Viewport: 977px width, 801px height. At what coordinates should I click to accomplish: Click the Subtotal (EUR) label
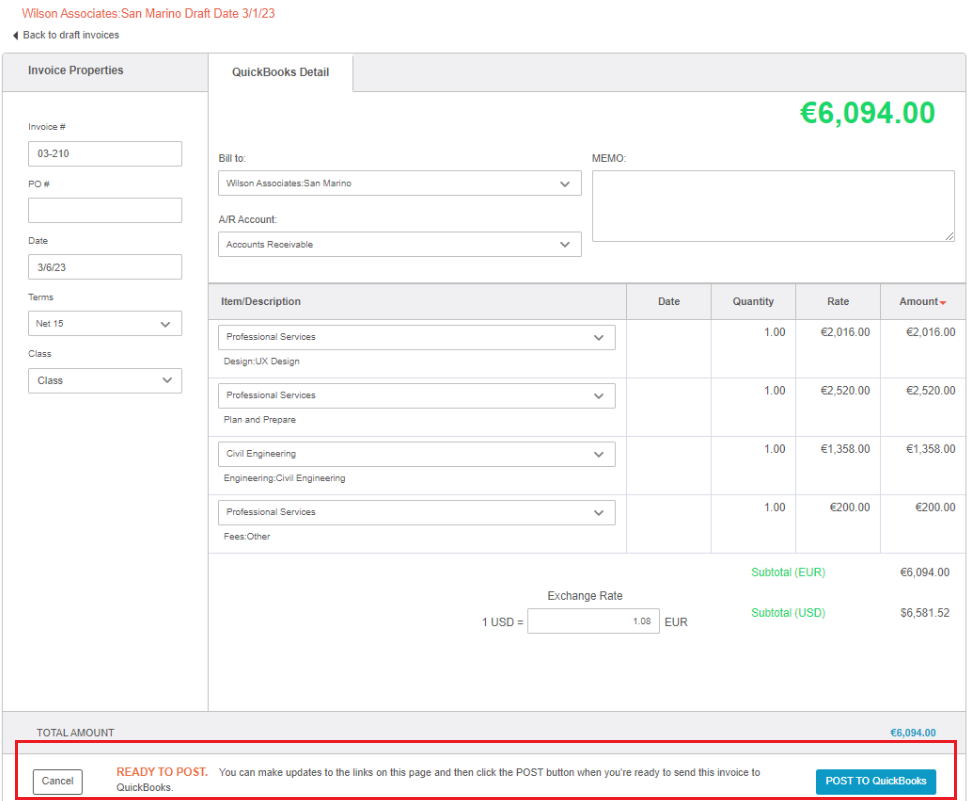tap(788, 572)
